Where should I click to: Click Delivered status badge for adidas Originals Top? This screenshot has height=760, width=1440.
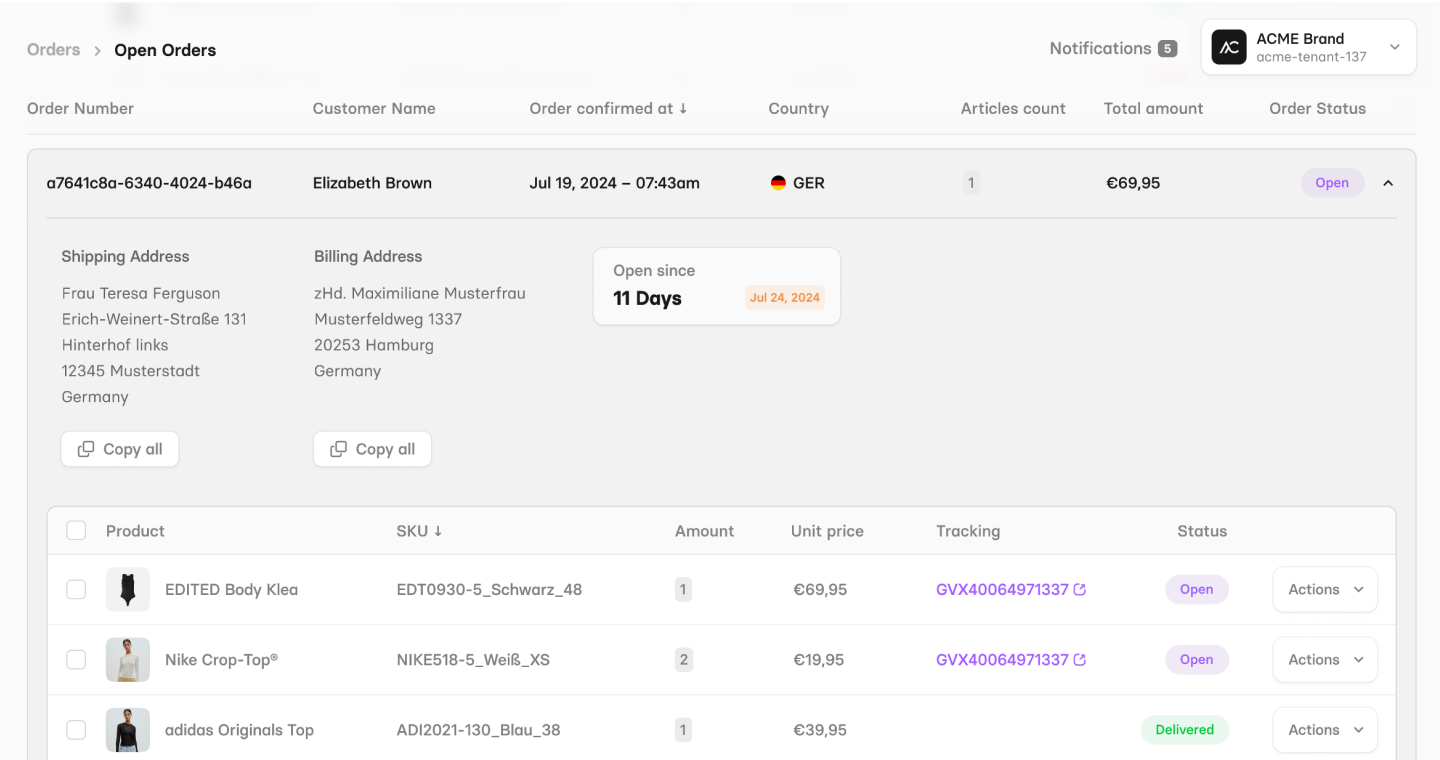1184,729
